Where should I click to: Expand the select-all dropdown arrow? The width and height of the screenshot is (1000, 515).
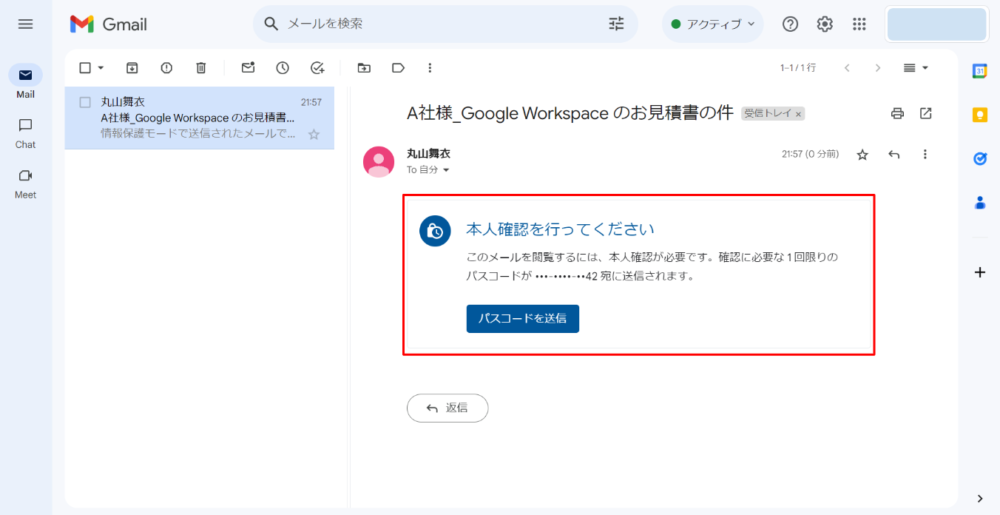[101, 68]
